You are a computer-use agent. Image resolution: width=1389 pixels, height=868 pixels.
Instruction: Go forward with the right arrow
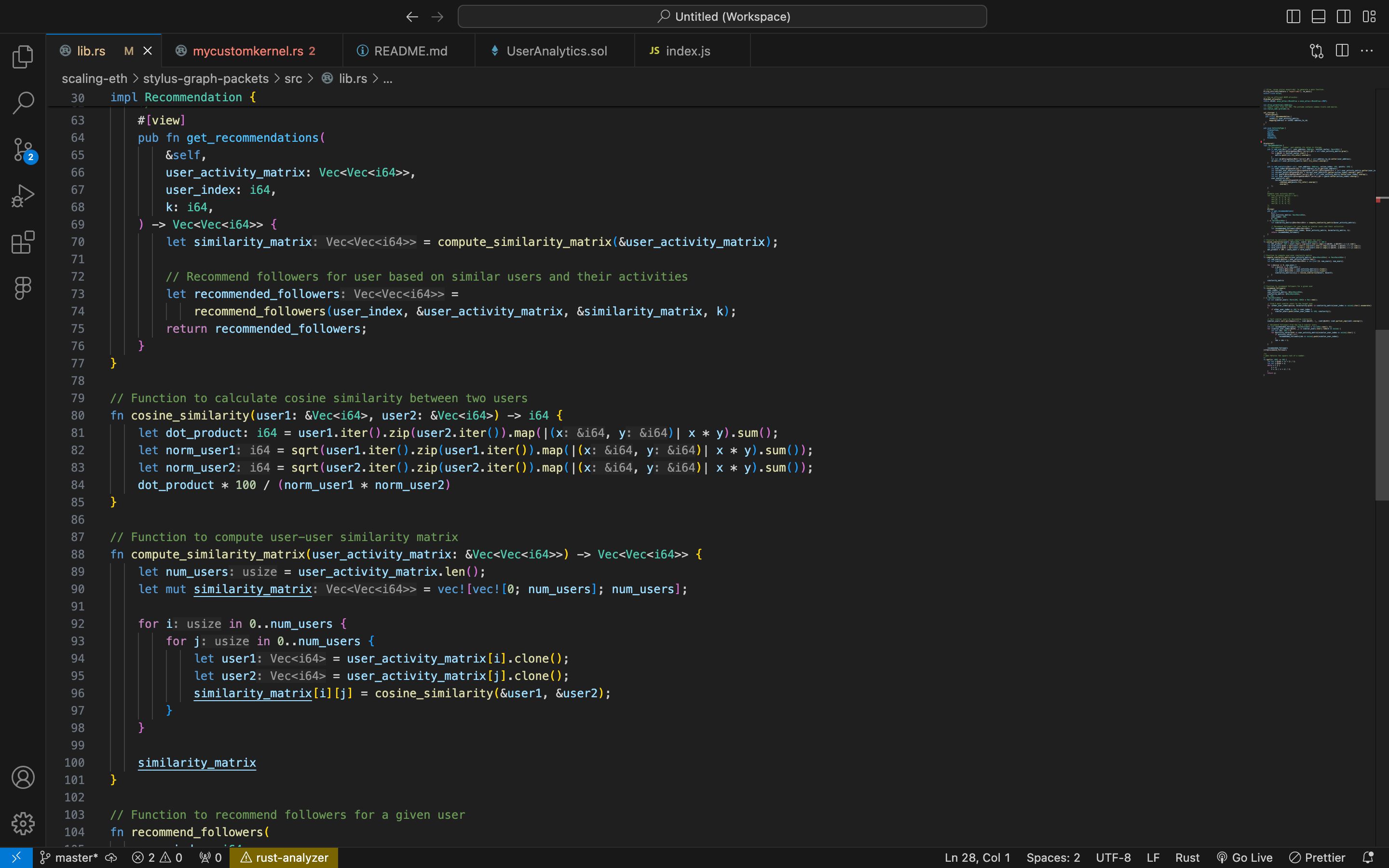click(437, 17)
